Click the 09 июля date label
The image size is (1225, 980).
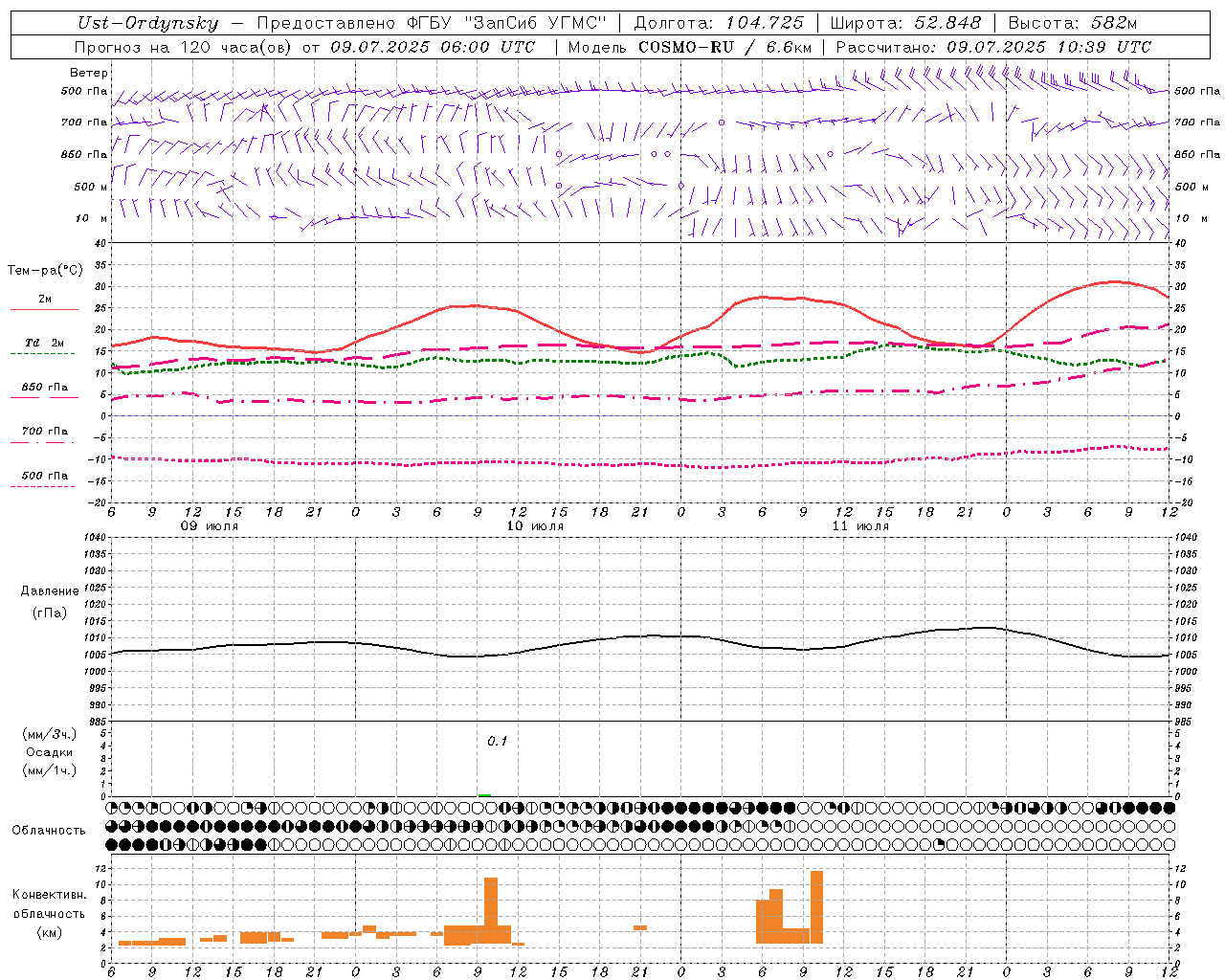[x=210, y=526]
